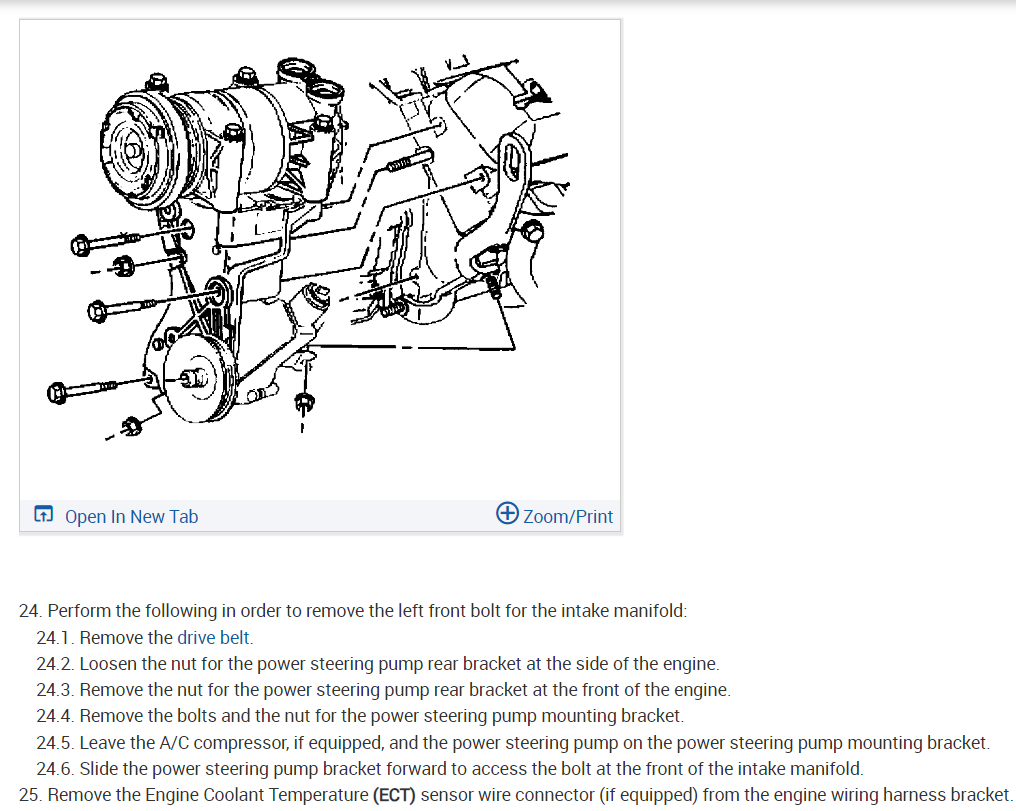This screenshot has height=811, width=1016.
Task: Click the bold 'ECT' text in step 25
Action: pos(394,795)
